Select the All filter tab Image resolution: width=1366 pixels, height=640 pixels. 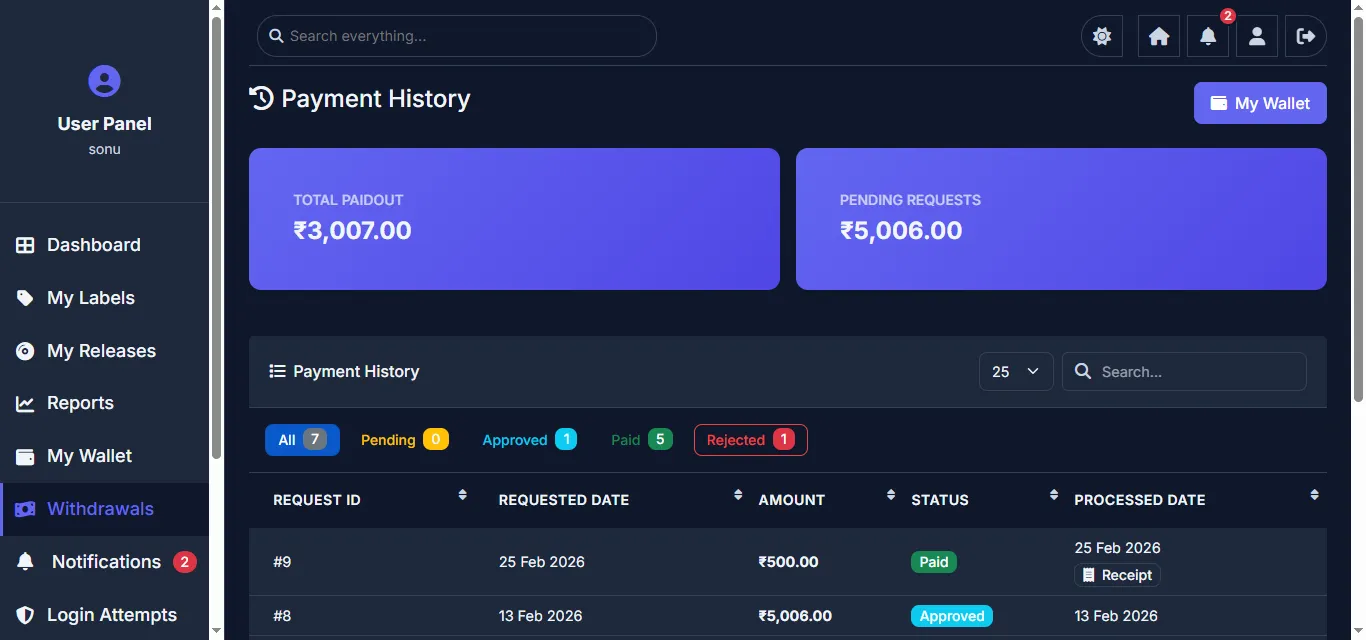(302, 440)
